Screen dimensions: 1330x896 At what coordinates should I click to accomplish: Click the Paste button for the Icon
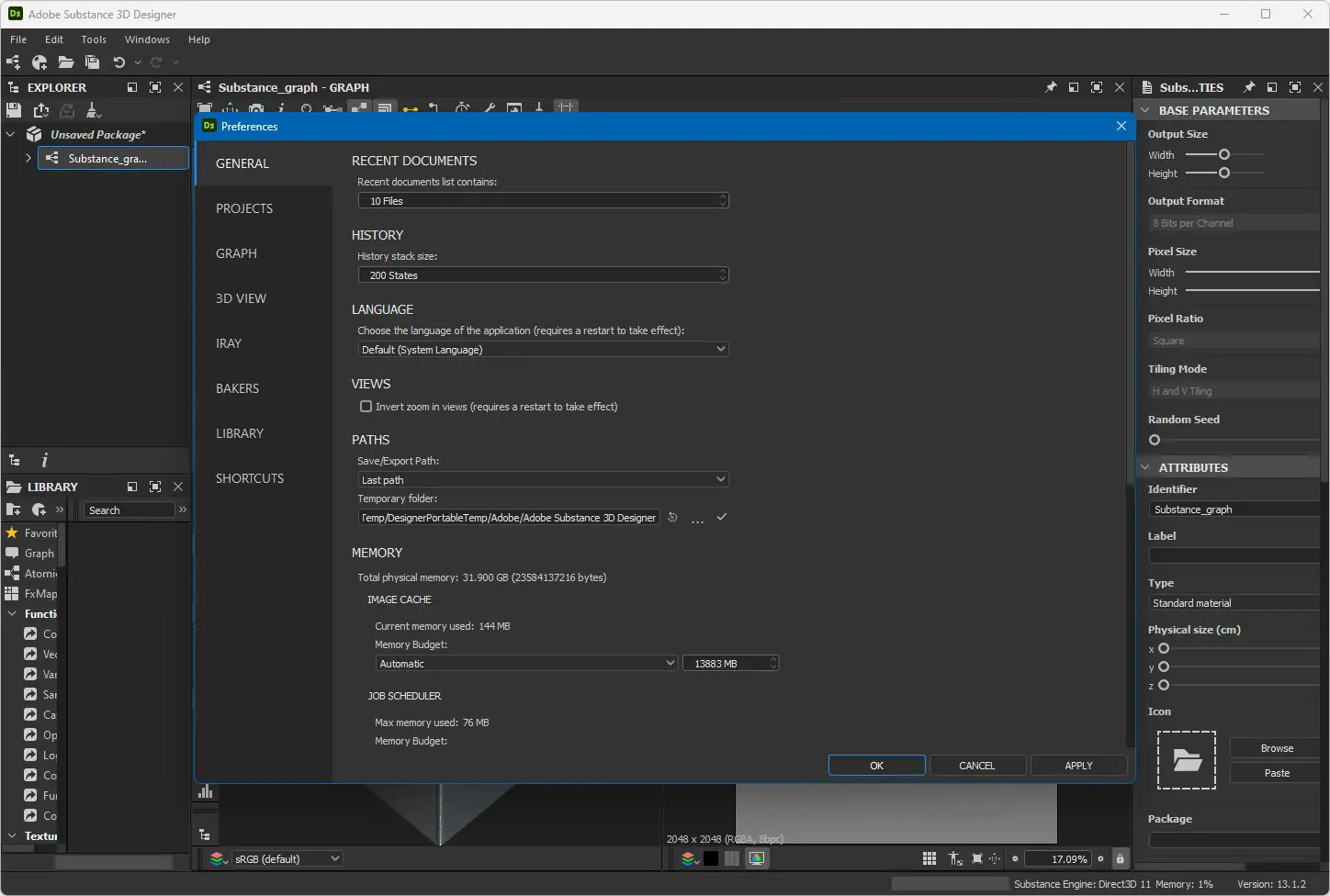pos(1275,773)
